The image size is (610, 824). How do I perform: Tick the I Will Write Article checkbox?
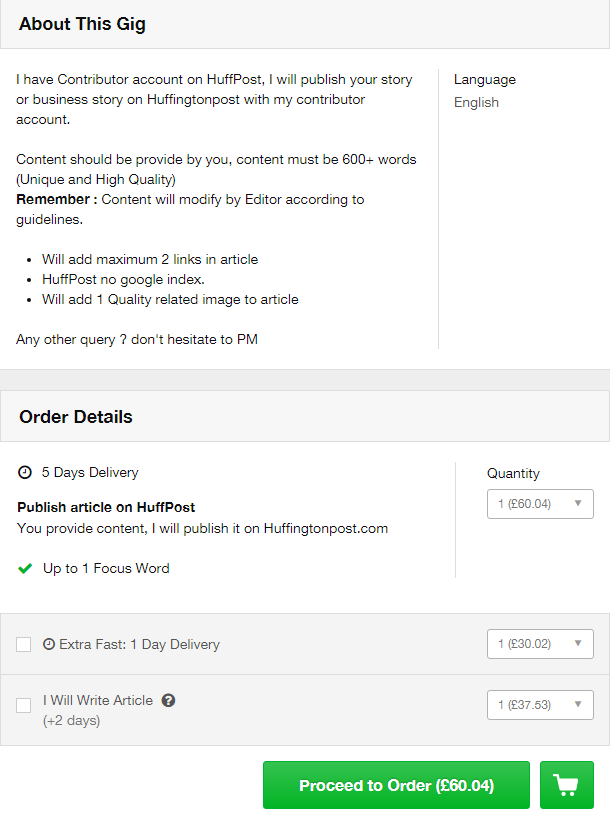[24, 705]
